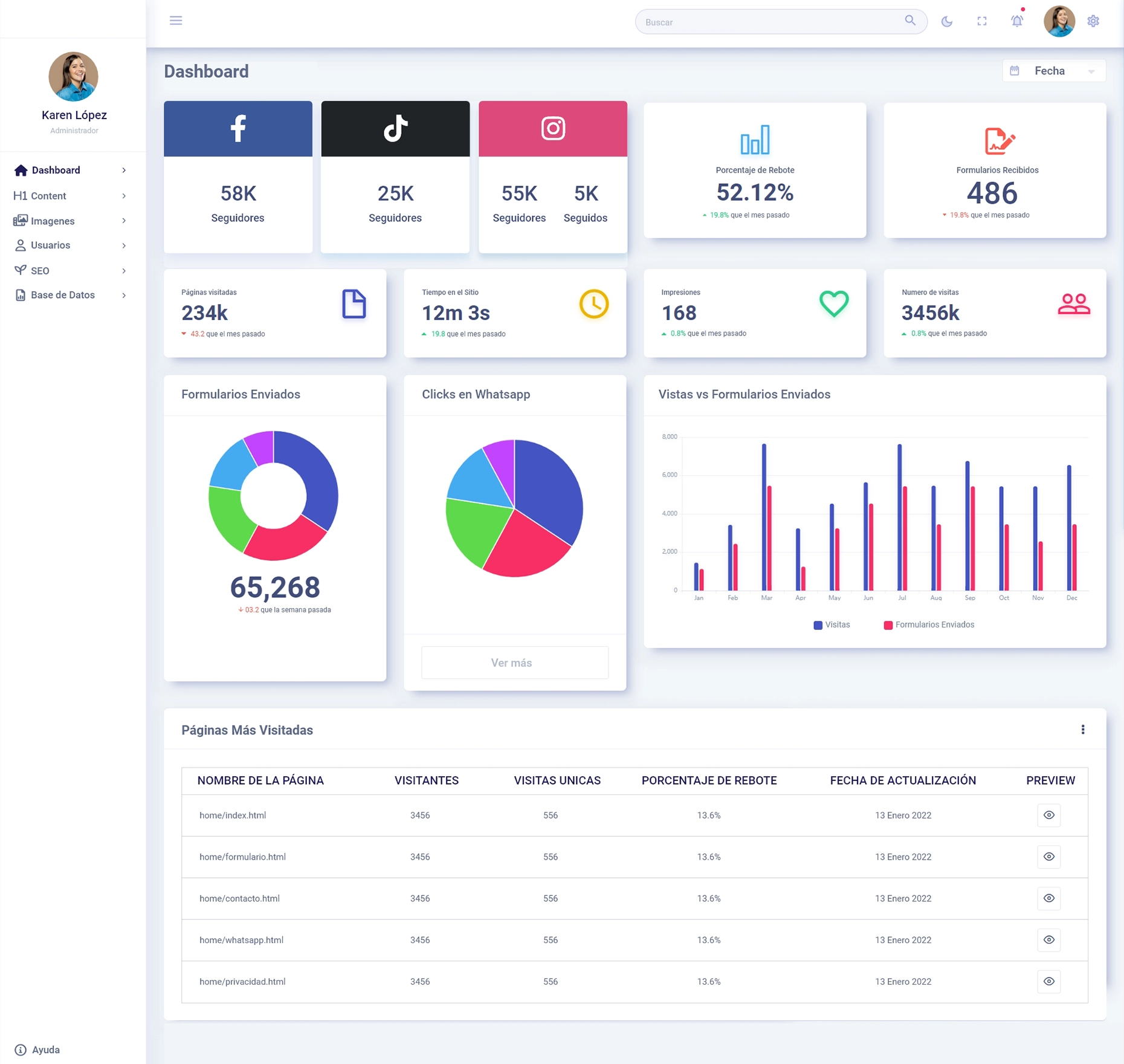This screenshot has height=1064, width=1124.
Task: Open settings gear icon in header
Action: pyautogui.click(x=1093, y=21)
